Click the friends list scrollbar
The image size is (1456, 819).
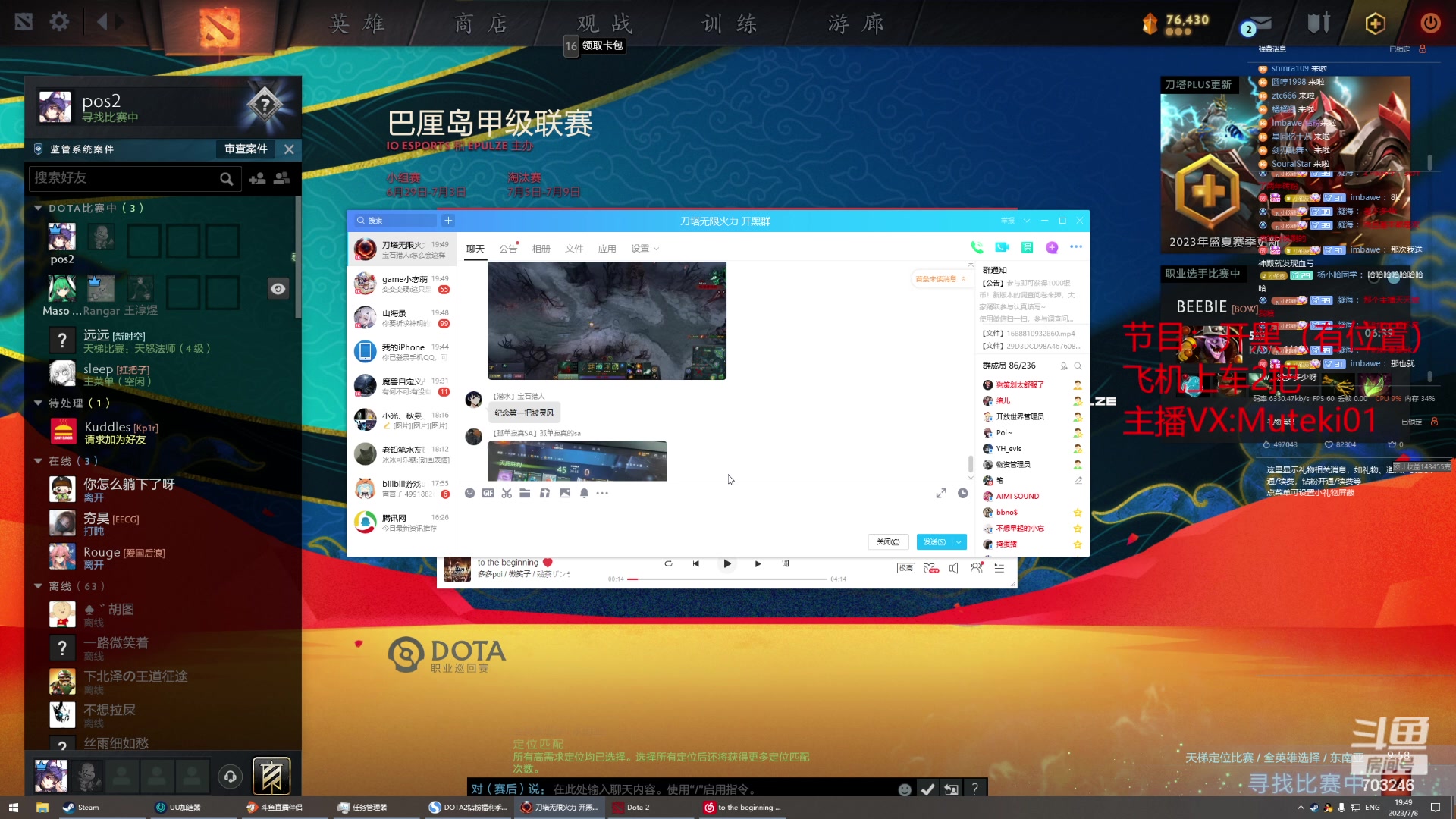pos(297,258)
